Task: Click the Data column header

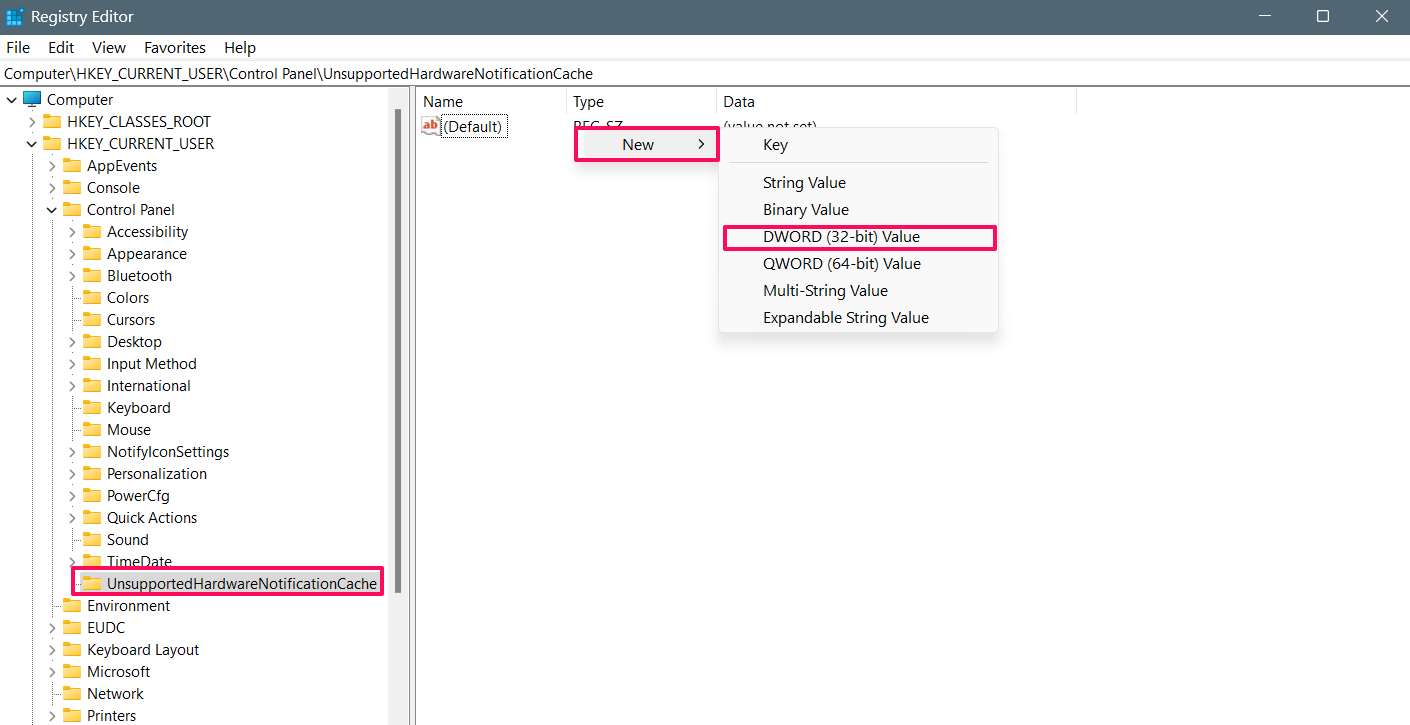Action: coord(897,101)
